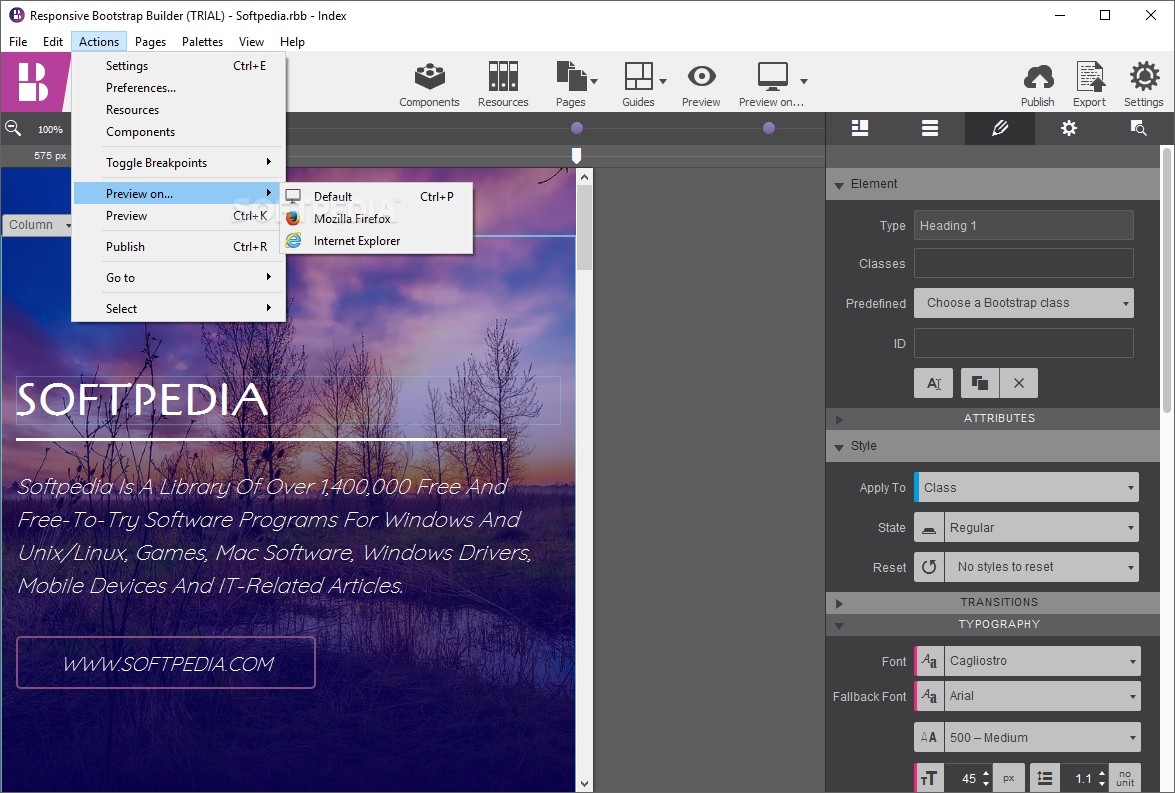Open the inspect search panel tab
Viewport: 1175px width, 793px height.
point(1139,128)
